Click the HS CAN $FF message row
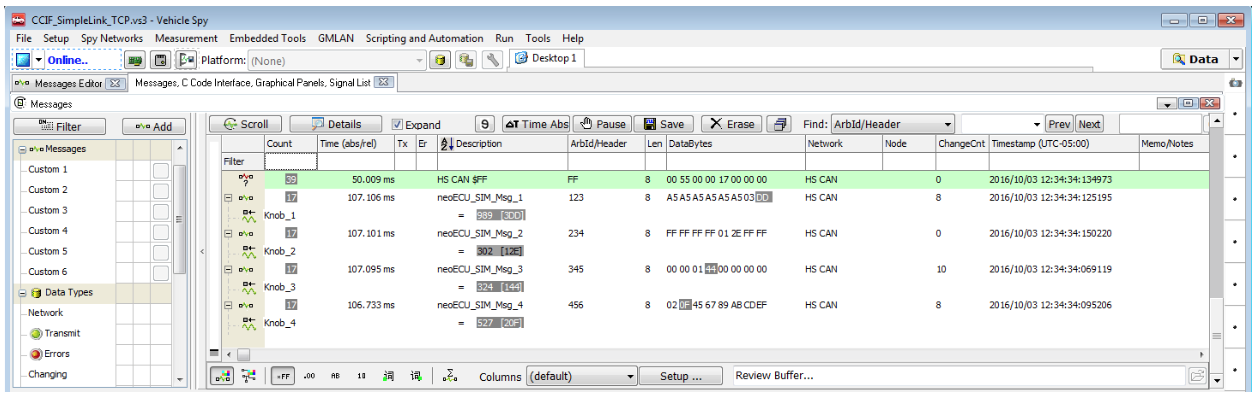Screen dimensions: 1260x396 715,180
